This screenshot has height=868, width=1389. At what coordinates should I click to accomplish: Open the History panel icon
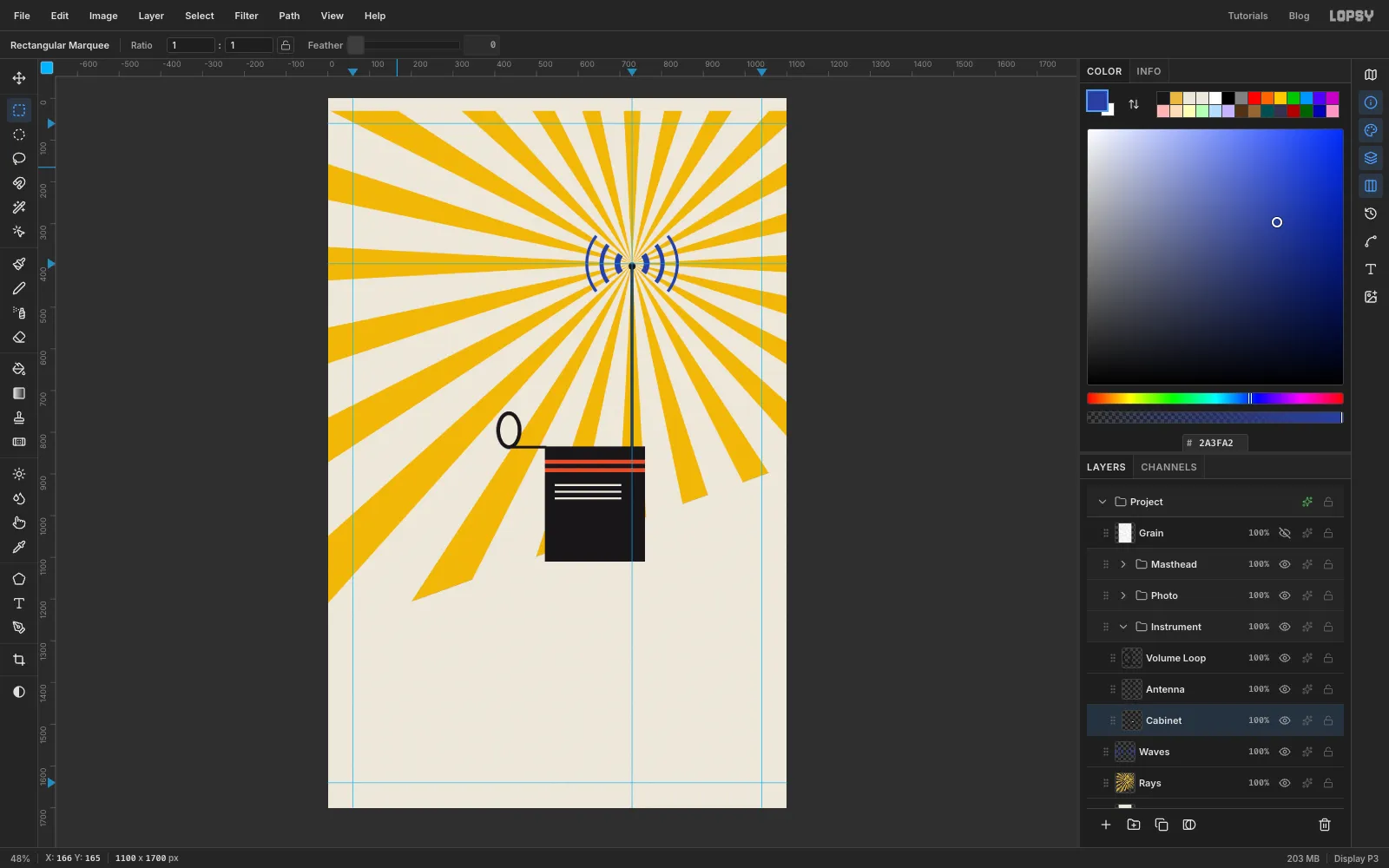tap(1371, 214)
